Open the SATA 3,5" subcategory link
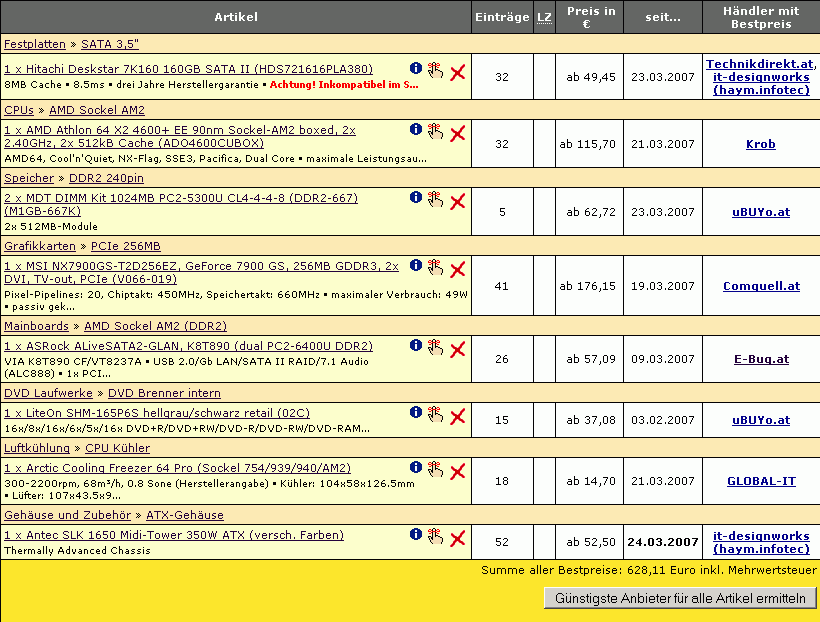This screenshot has width=820, height=622. coord(110,44)
